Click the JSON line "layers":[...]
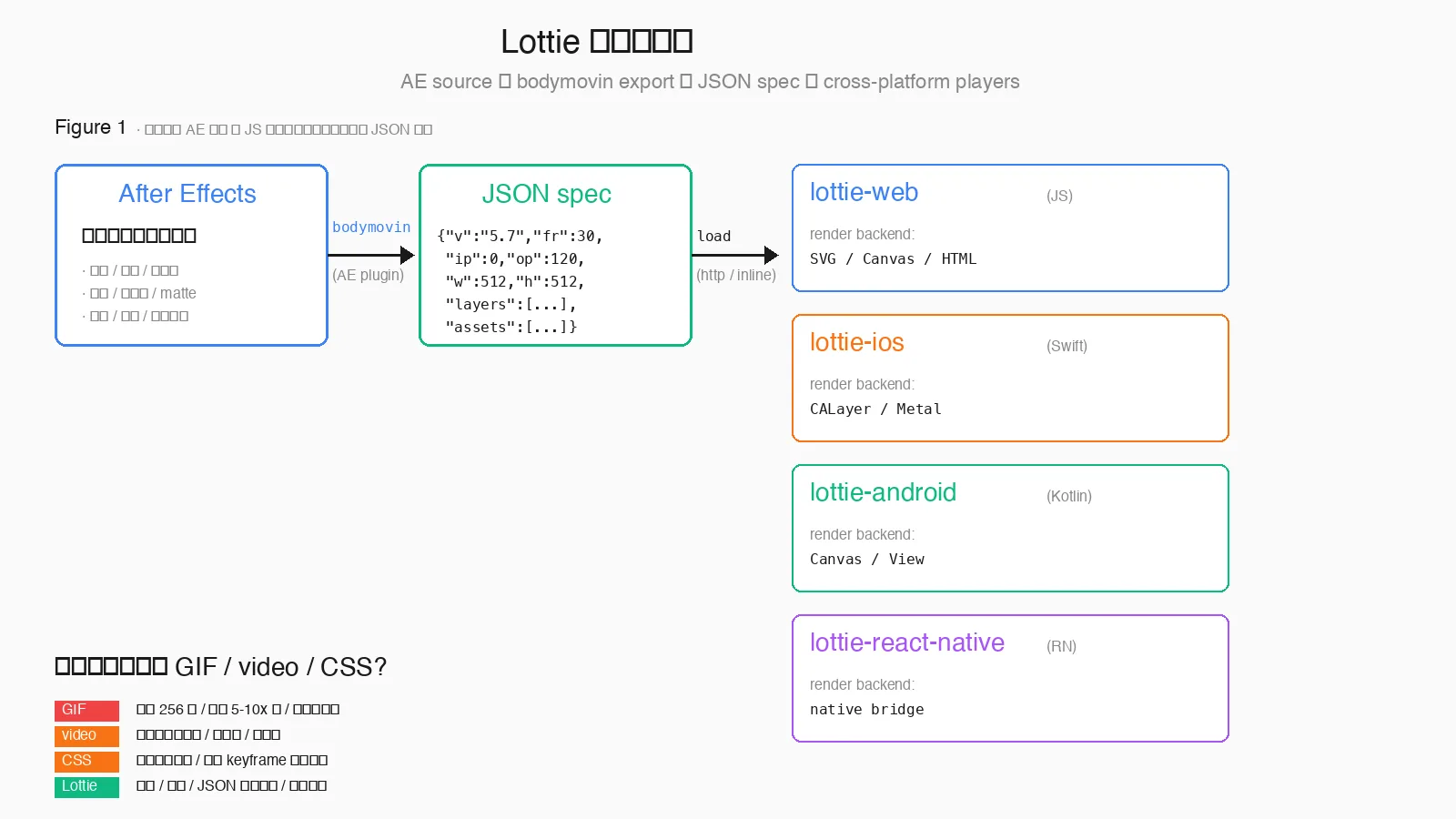 pos(511,305)
